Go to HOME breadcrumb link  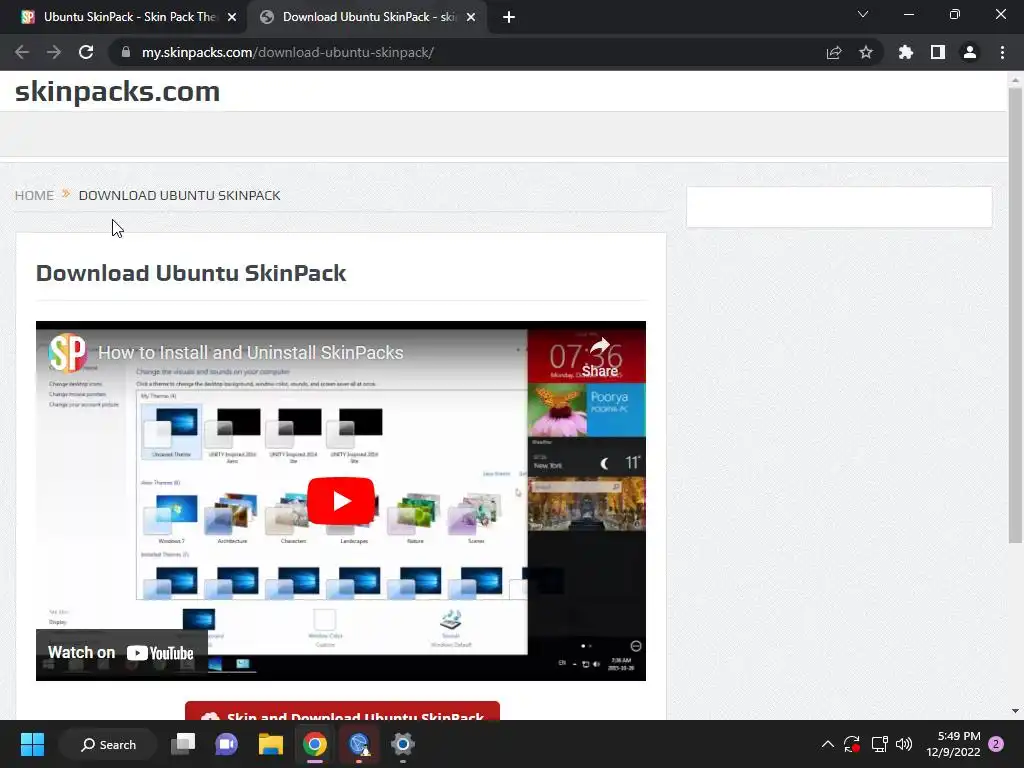[35, 195]
